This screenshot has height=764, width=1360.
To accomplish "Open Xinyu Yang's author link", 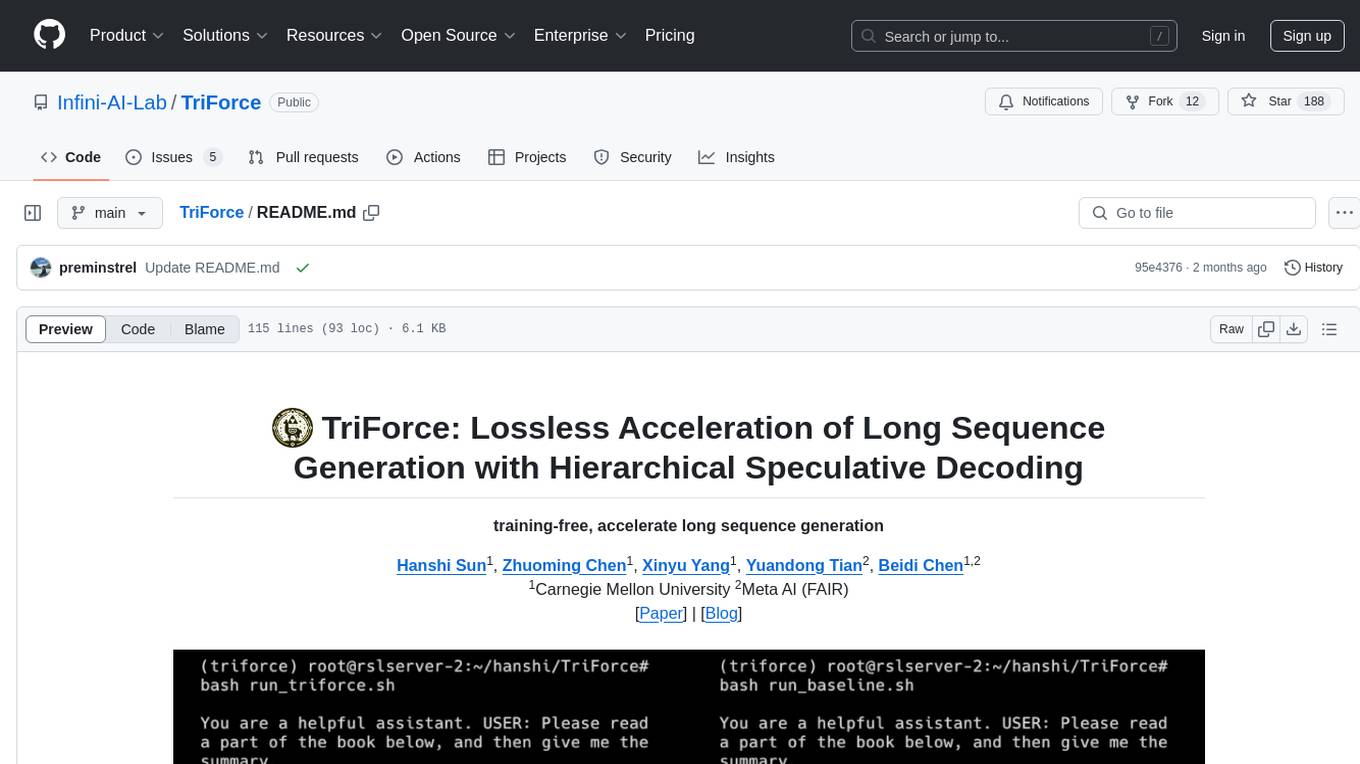I will tap(686, 565).
